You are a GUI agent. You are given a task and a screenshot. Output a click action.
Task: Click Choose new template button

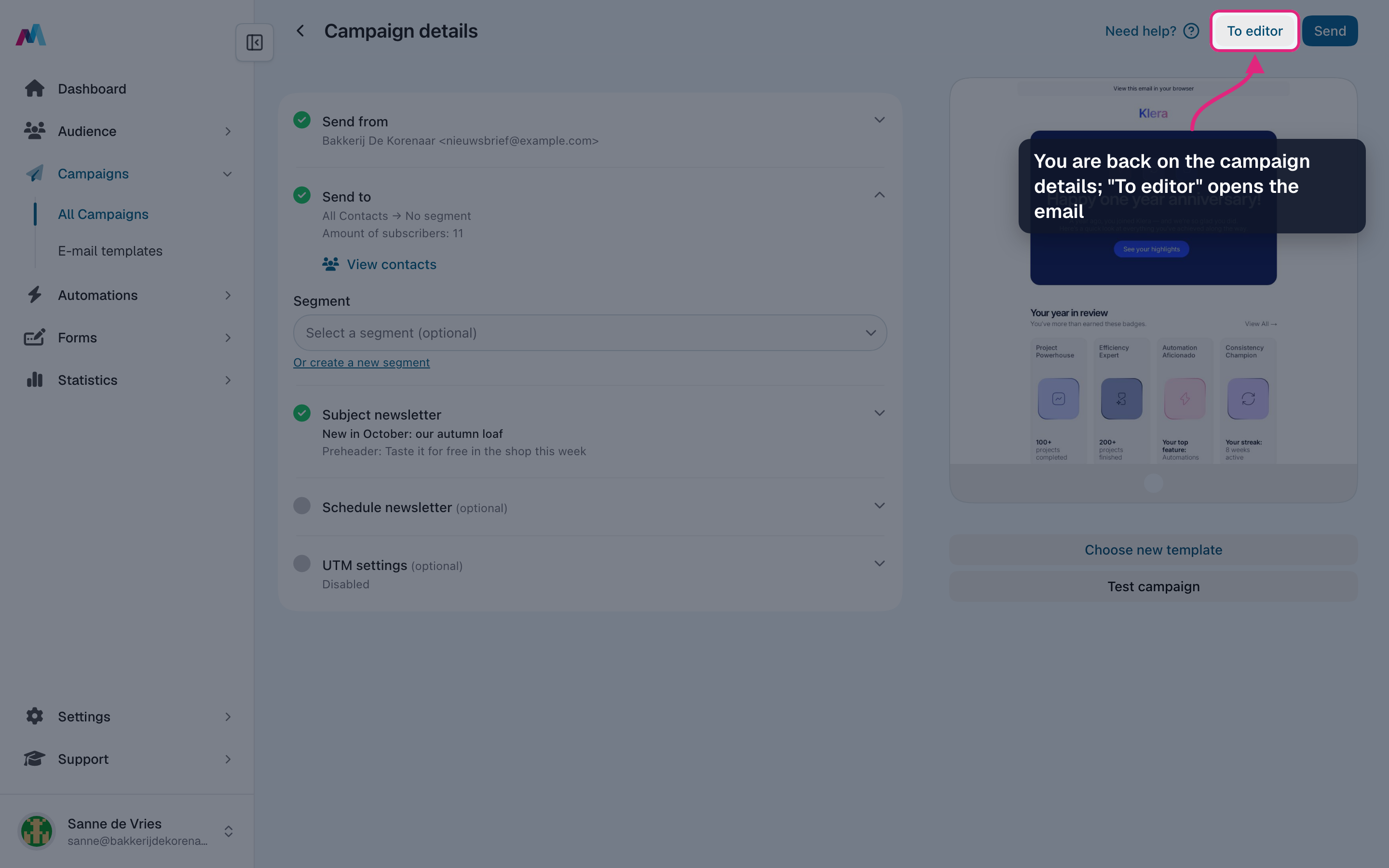pos(1153,549)
